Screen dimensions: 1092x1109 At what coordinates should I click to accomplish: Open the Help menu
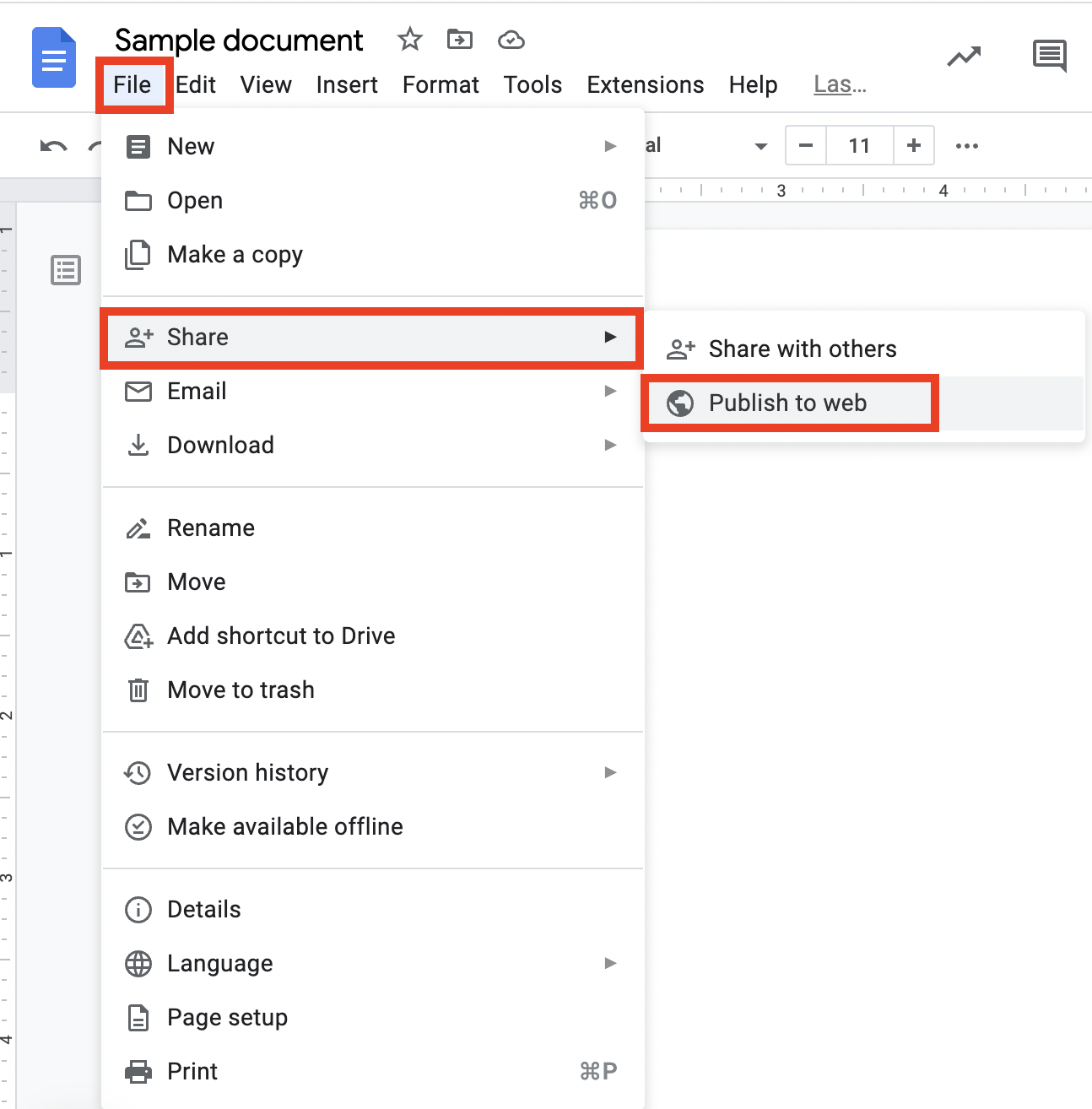[x=754, y=84]
